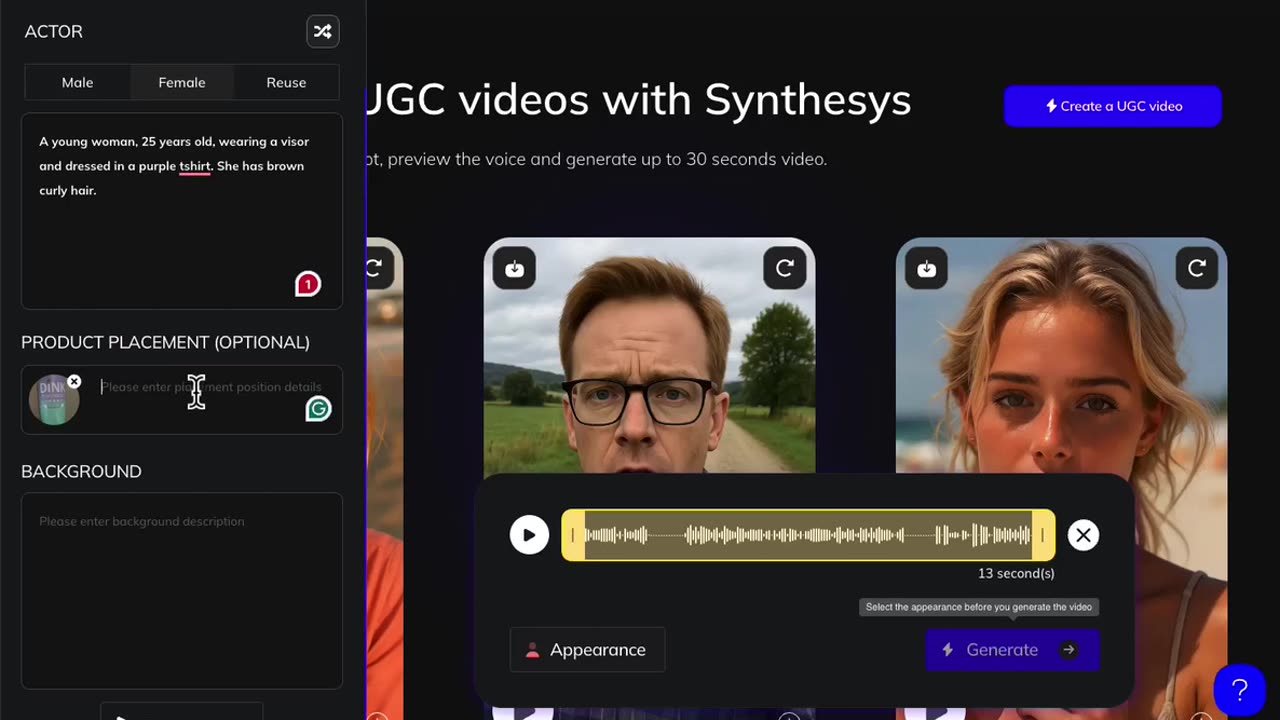Open the red Grammarly error badge
This screenshot has width=1280, height=720.
(x=308, y=284)
